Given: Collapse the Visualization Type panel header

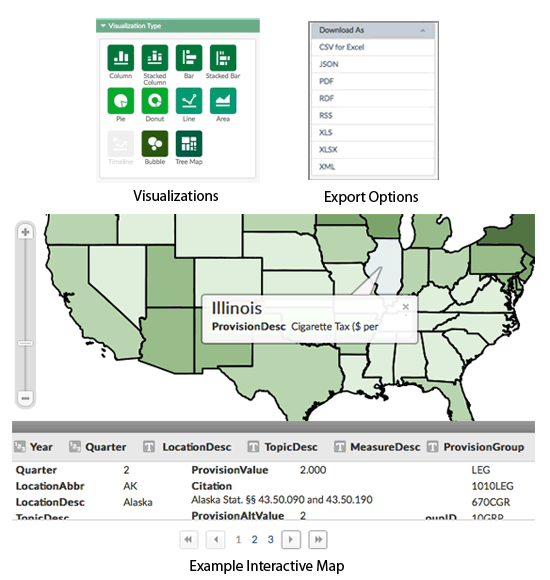Looking at the screenshot, I should (x=178, y=26).
